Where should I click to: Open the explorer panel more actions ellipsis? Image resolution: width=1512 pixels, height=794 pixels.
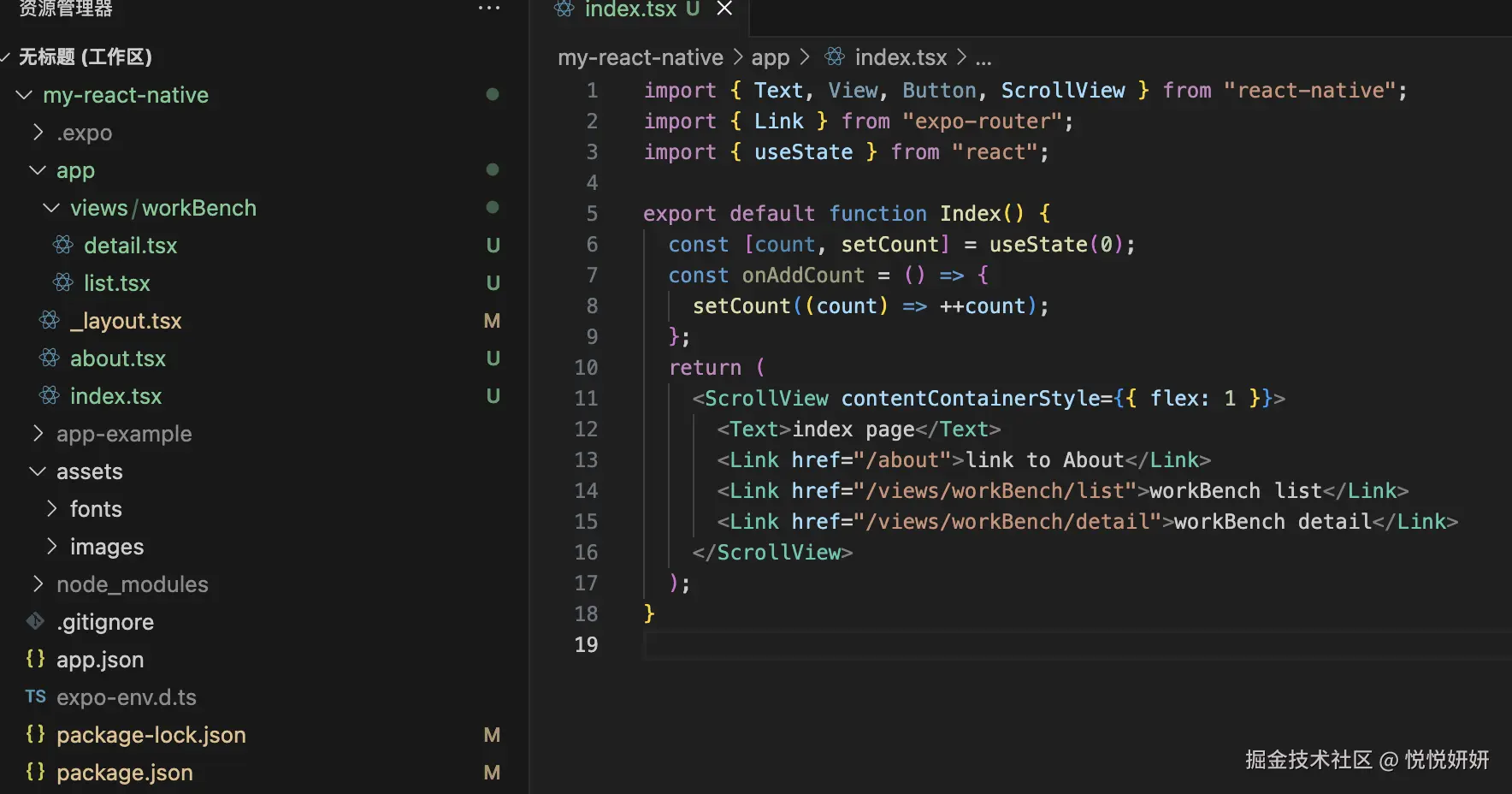[489, 9]
